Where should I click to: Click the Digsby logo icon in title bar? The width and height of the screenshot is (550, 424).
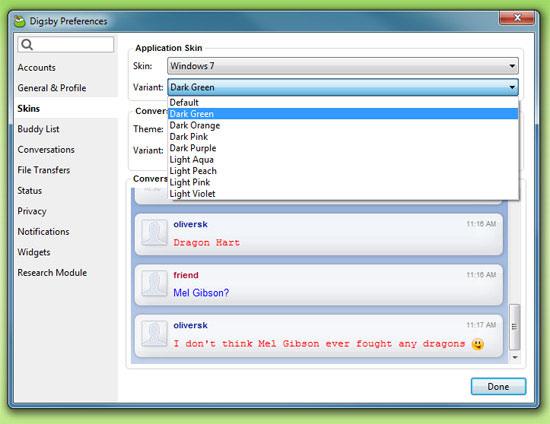tap(20, 21)
